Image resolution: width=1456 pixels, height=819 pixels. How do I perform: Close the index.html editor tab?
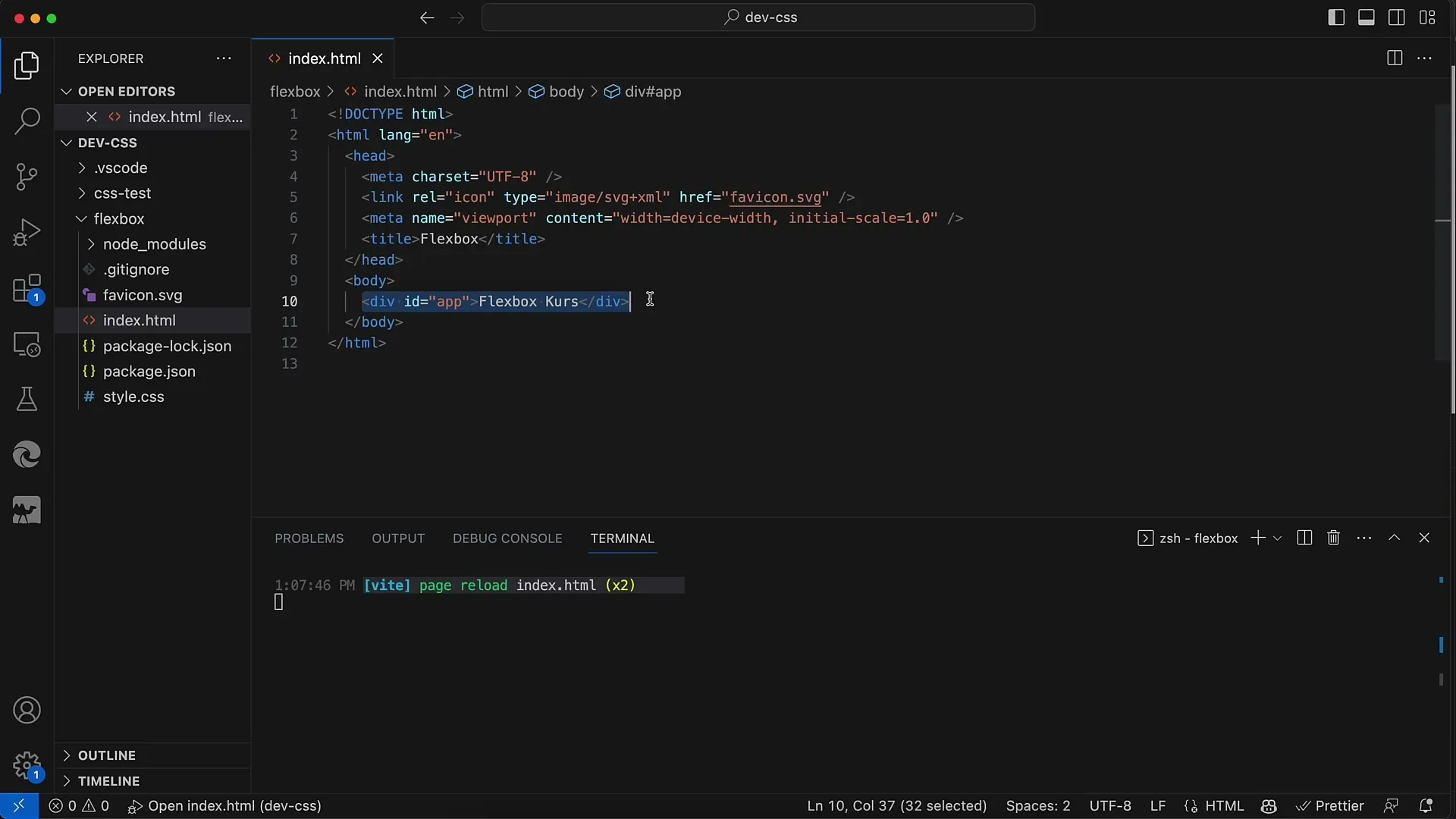[378, 58]
